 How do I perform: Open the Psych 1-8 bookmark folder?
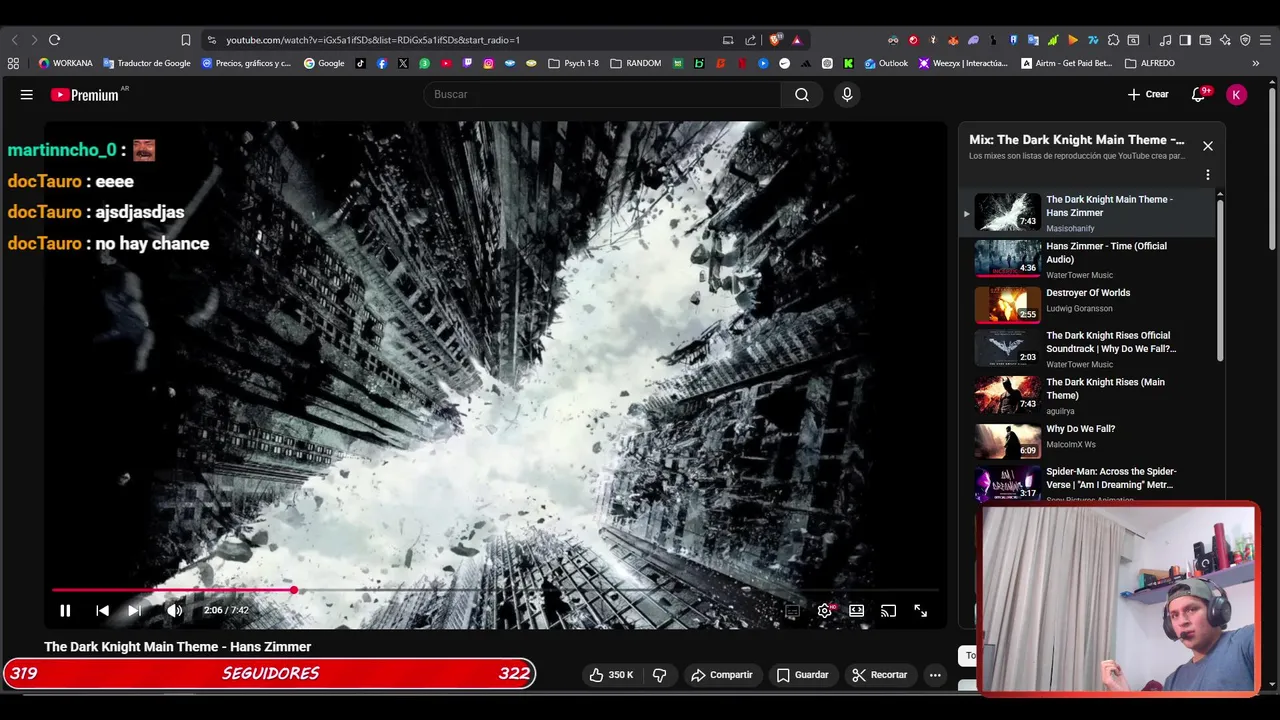coord(573,63)
